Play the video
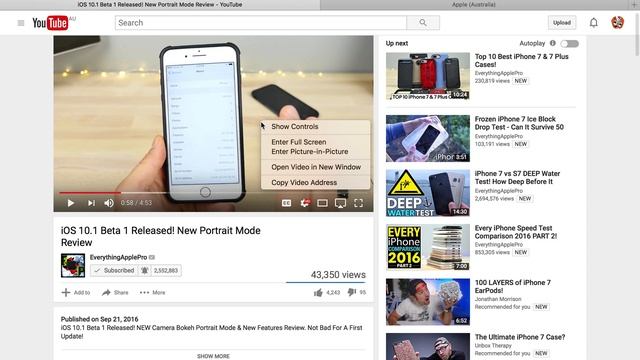This screenshot has height=360, width=640. [x=71, y=203]
